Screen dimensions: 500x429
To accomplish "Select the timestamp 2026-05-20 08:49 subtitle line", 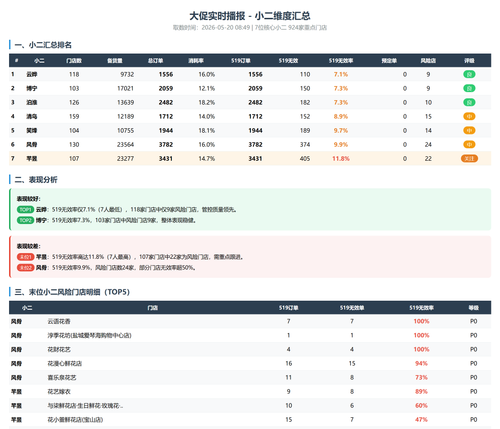I will [x=250, y=28].
